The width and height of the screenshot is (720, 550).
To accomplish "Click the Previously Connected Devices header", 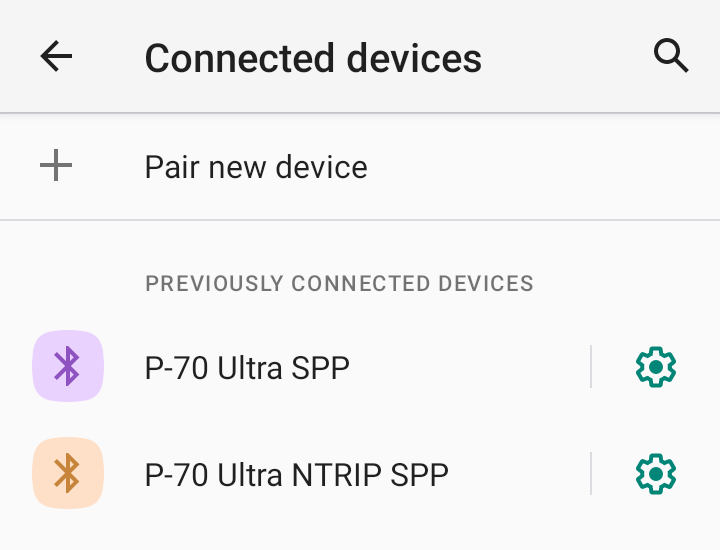I will tap(339, 283).
